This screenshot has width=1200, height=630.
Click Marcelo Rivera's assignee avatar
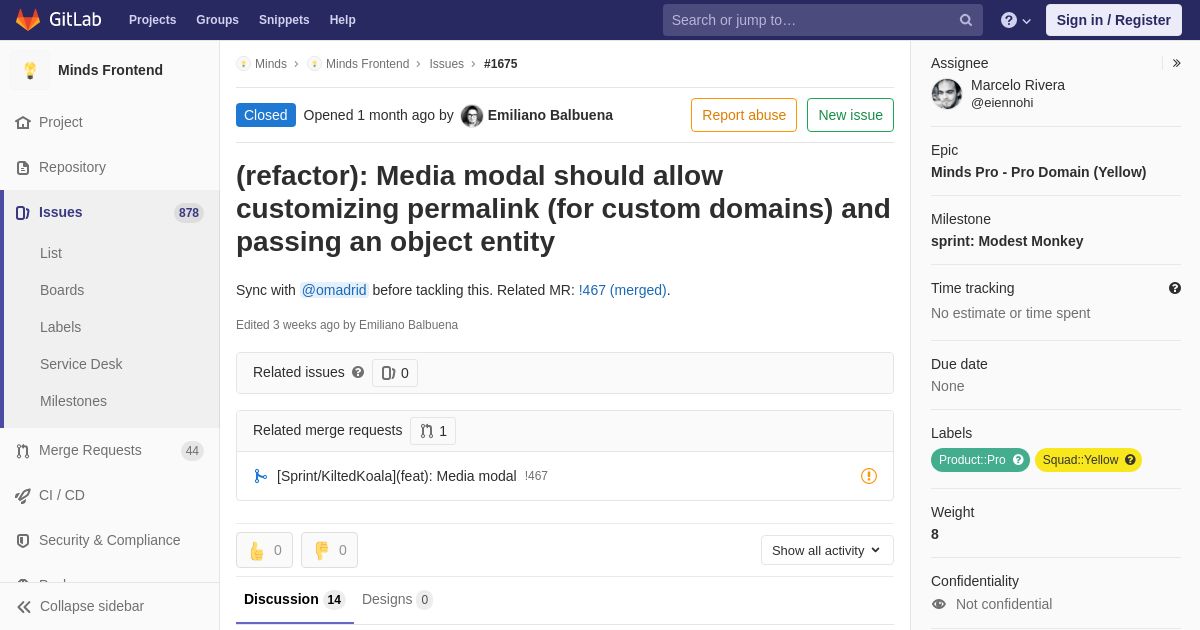[x=946, y=94]
